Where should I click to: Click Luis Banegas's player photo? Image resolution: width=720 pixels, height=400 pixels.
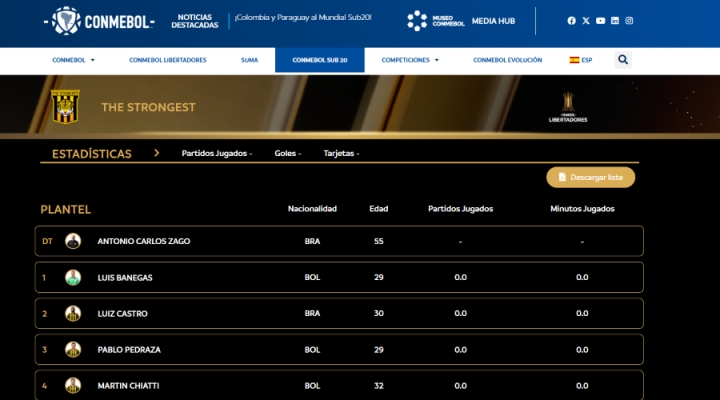pos(73,277)
